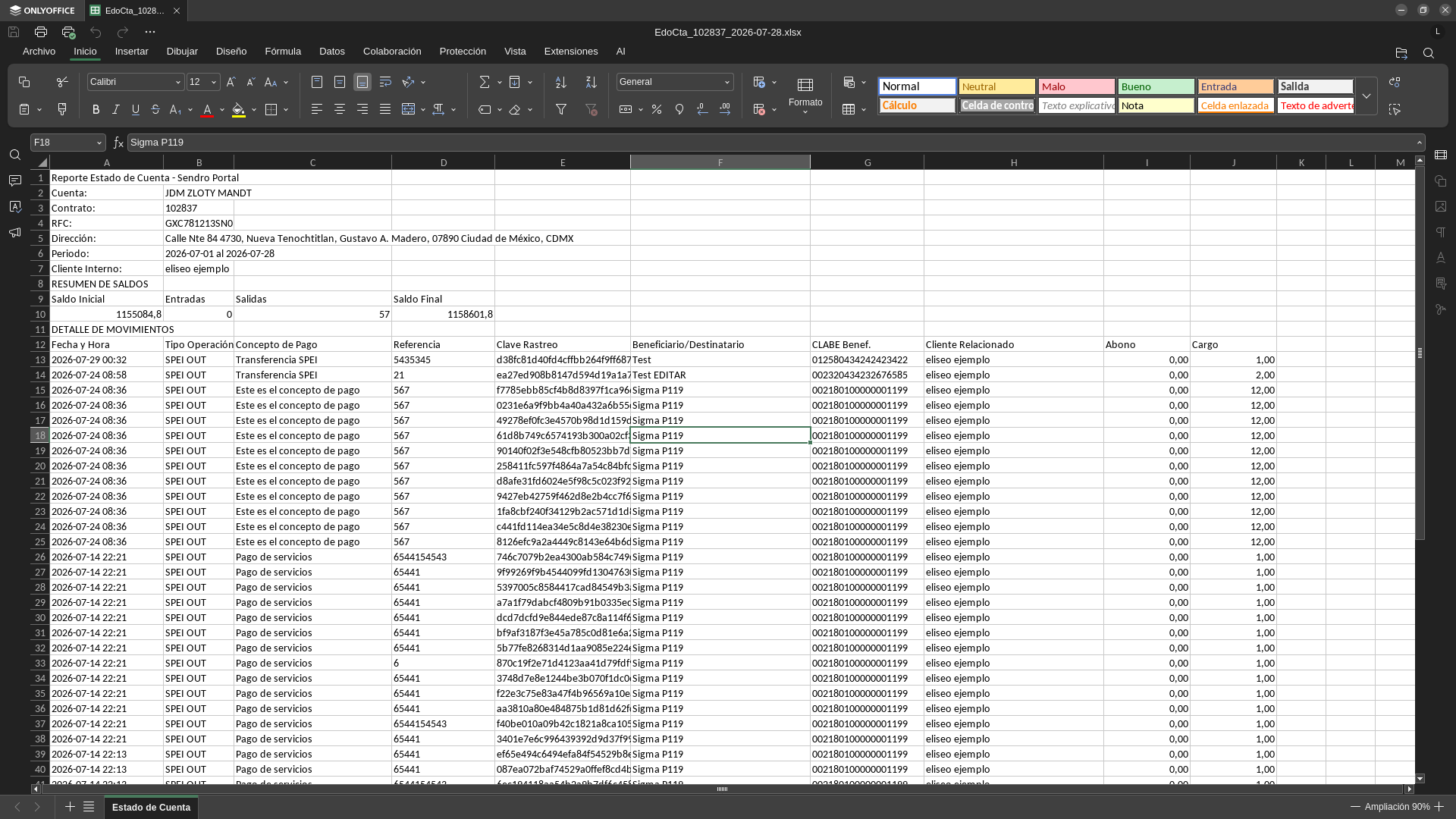The image size is (1456, 819).
Task: Center cell text horizontally
Action: [x=340, y=109]
